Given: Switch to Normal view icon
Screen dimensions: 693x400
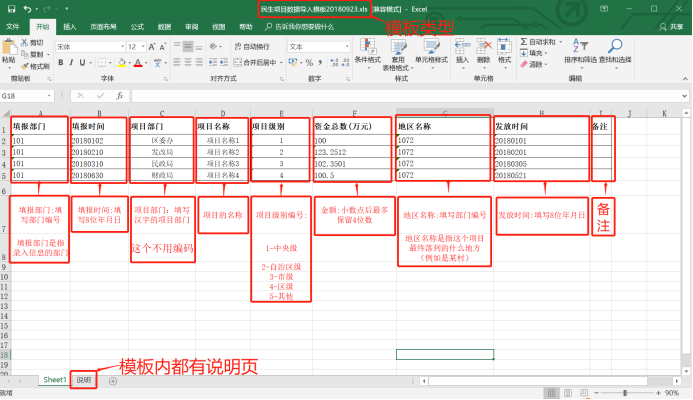Looking at the screenshot, I should pos(551,392).
